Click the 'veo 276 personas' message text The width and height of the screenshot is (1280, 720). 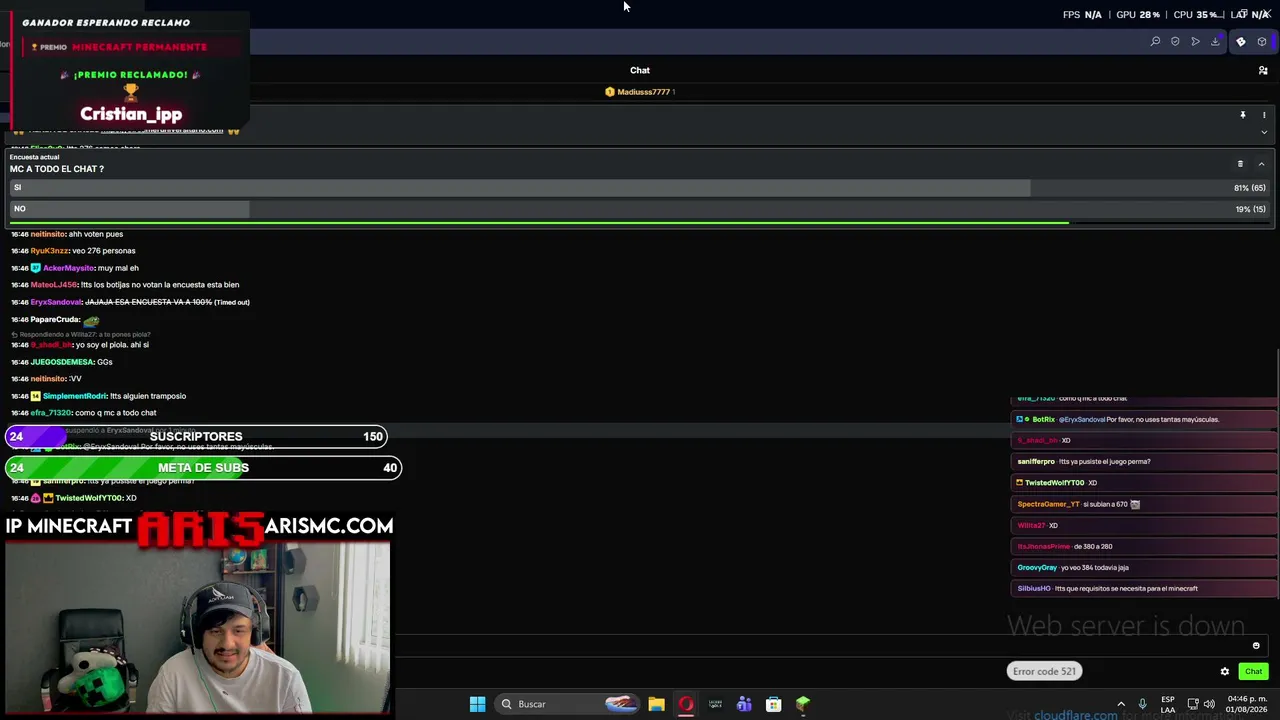coord(104,251)
